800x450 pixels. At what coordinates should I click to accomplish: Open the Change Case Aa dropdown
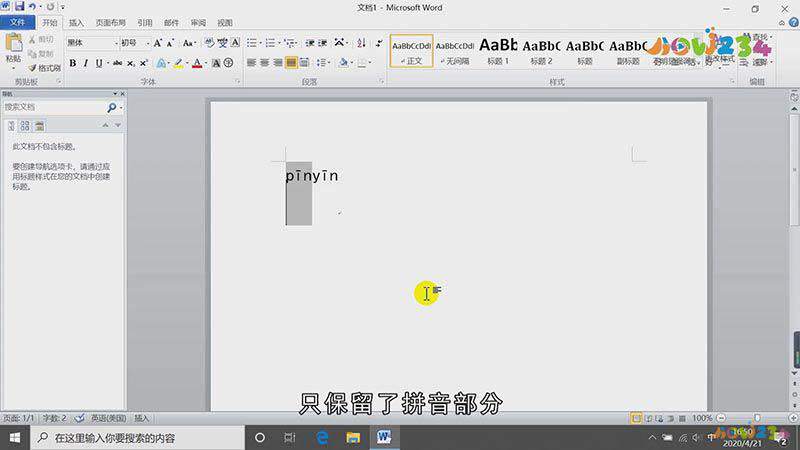(189, 43)
